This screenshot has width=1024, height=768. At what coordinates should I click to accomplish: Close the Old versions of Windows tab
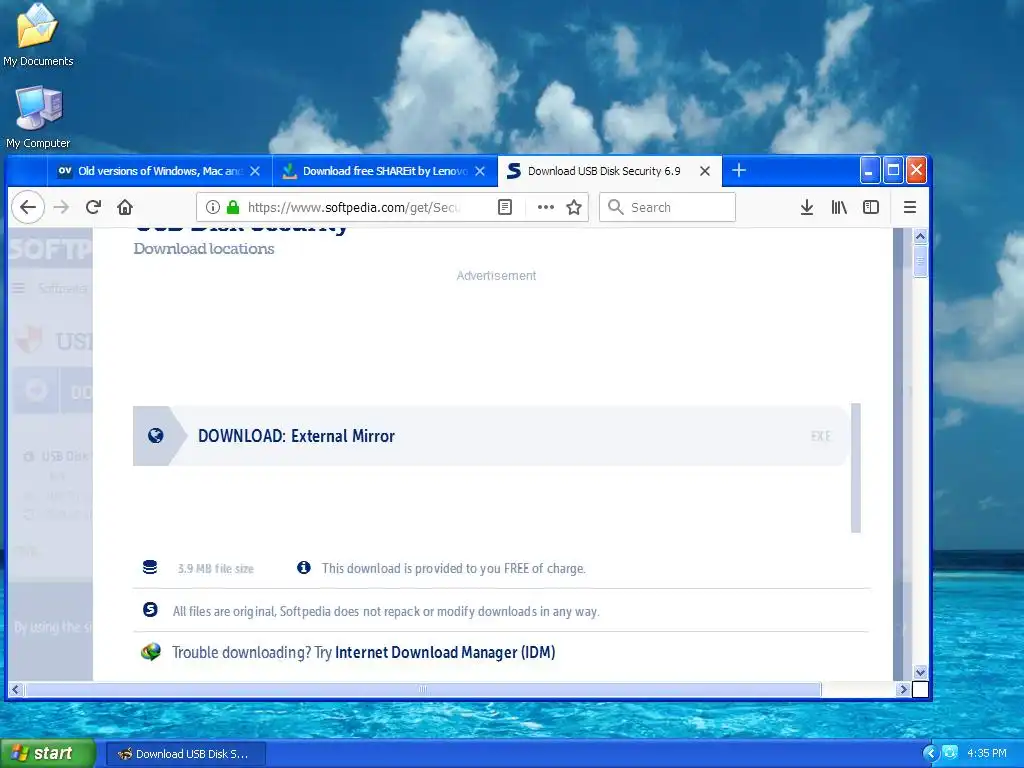[255, 171]
